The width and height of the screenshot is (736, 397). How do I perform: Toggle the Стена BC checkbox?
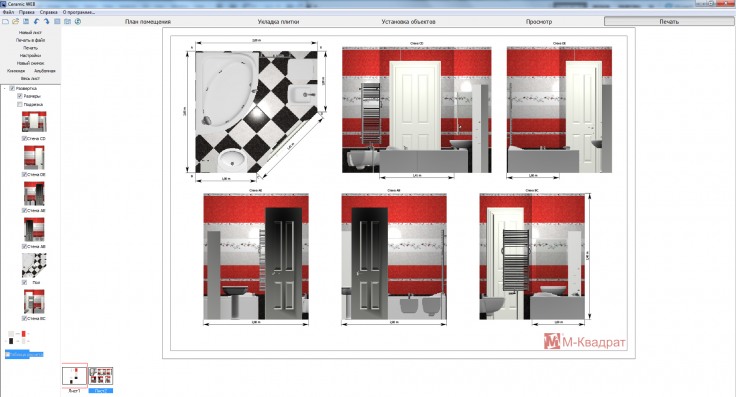click(24, 318)
